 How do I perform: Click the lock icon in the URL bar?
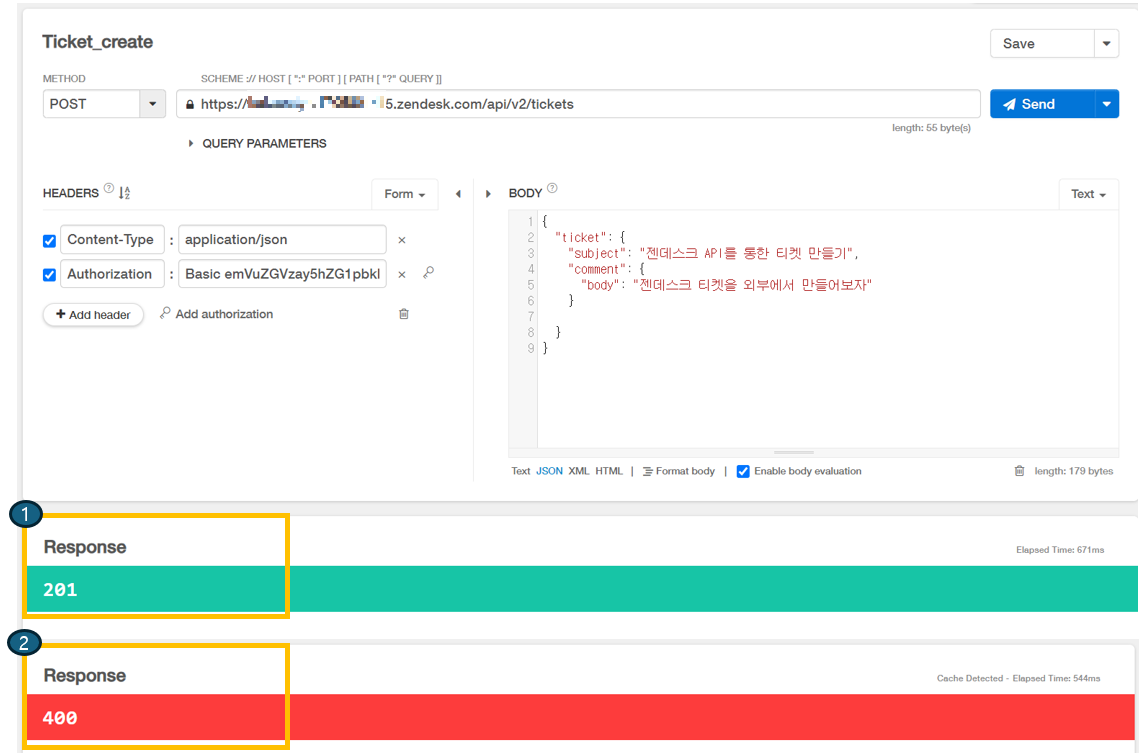tap(190, 104)
